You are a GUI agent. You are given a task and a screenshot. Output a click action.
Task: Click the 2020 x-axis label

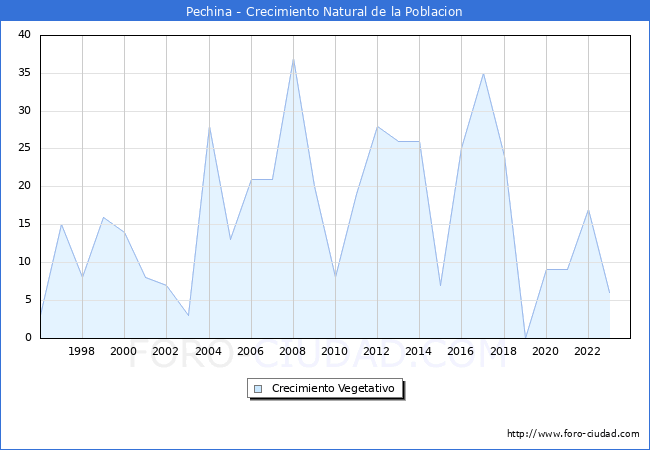546,351
